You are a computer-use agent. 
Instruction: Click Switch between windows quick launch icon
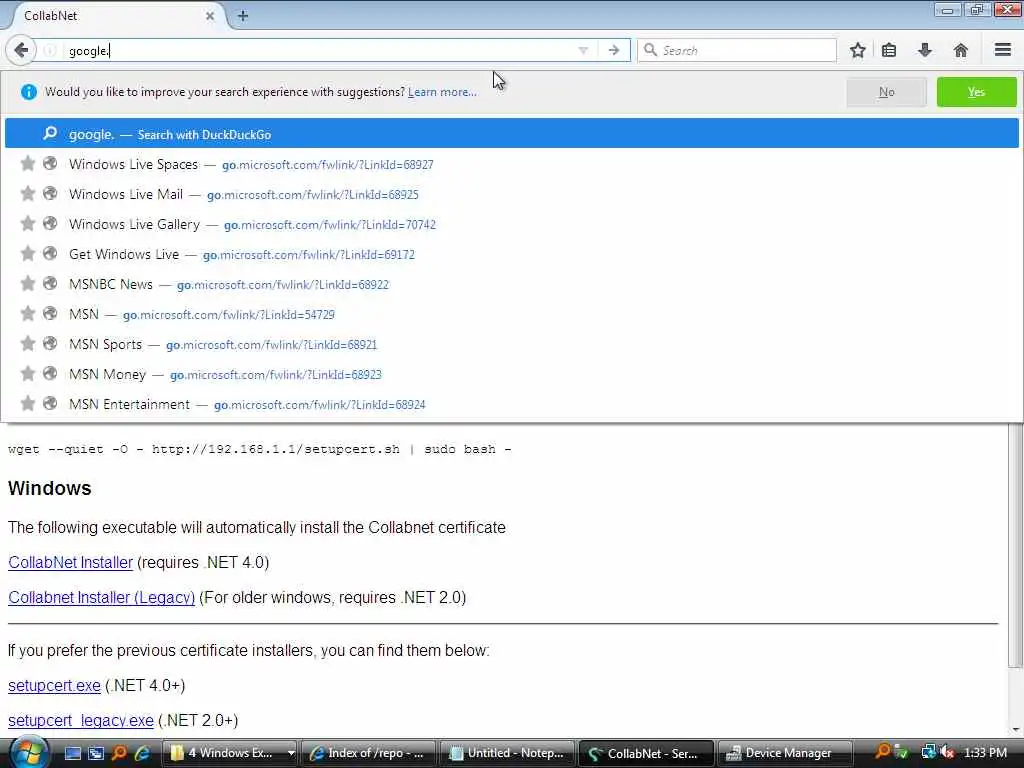[96, 753]
